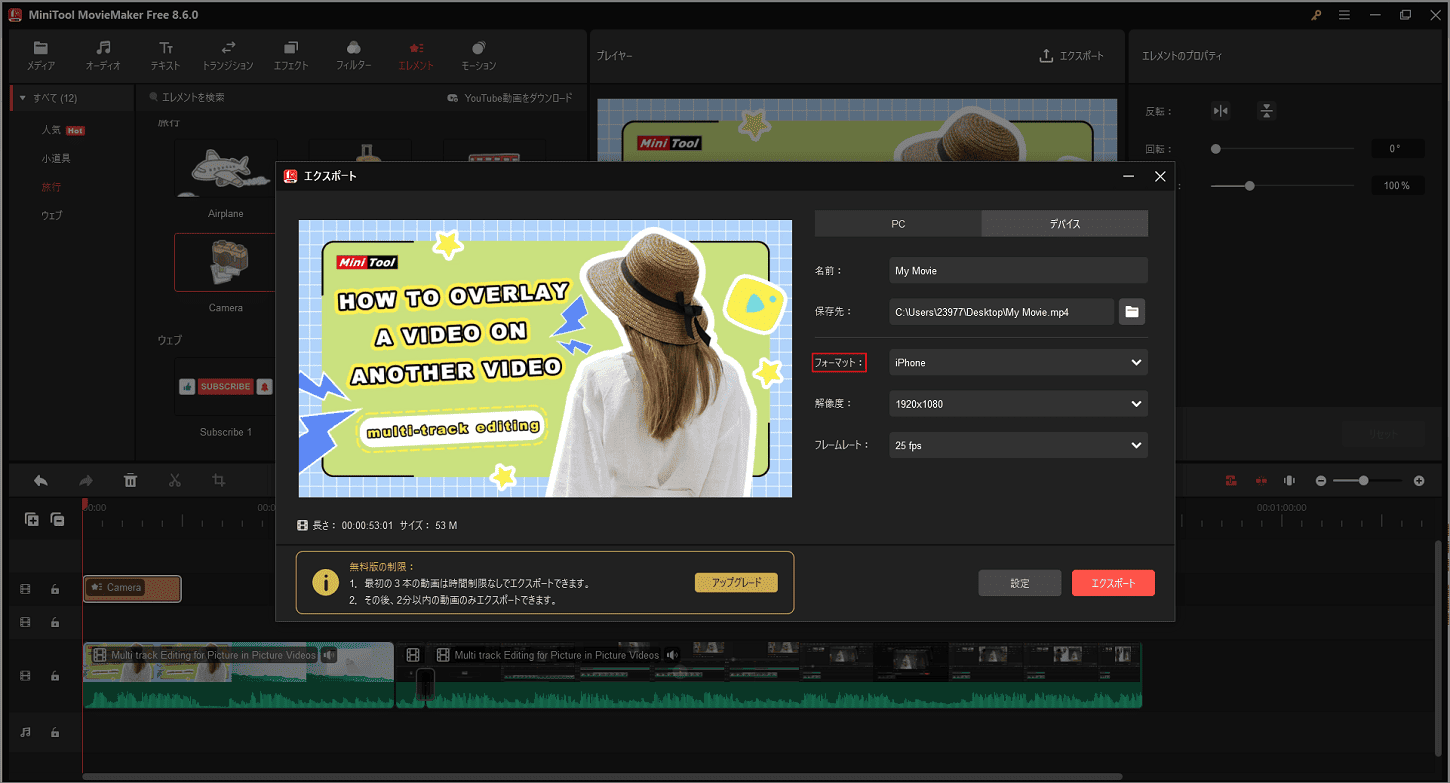Click the scissors split icon in timeline toolbar
This screenshot has height=783, width=1450.
[x=175, y=481]
